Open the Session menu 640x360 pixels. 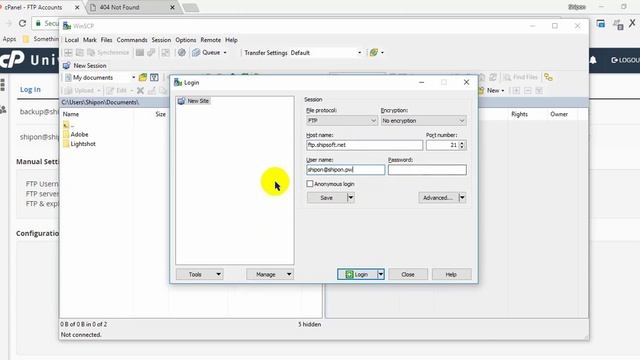[x=161, y=40]
